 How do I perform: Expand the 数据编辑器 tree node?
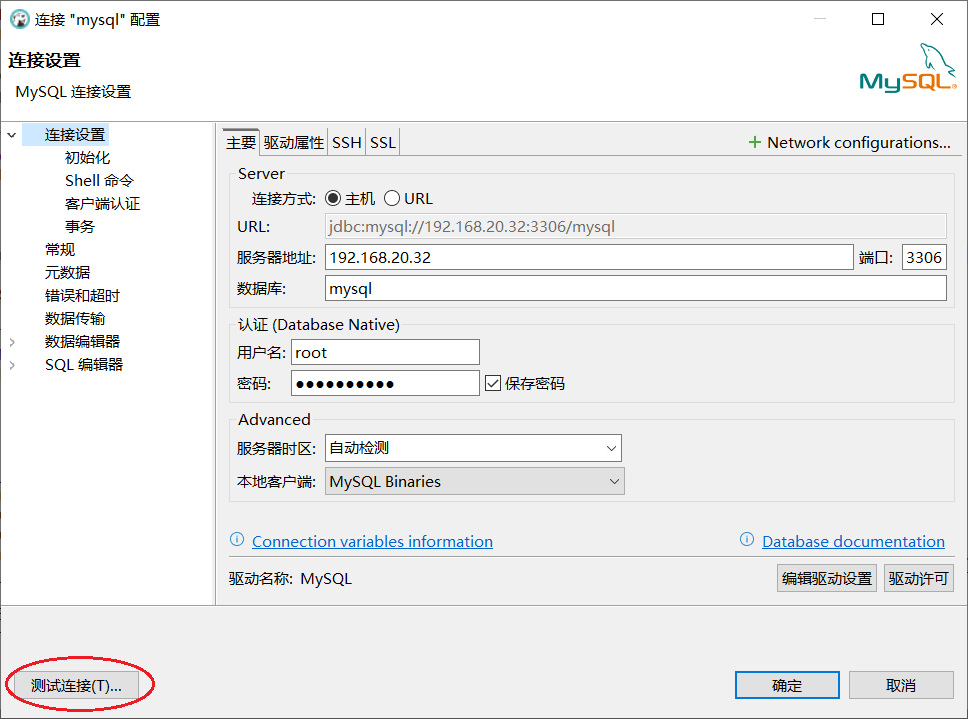pyautogui.click(x=12, y=342)
